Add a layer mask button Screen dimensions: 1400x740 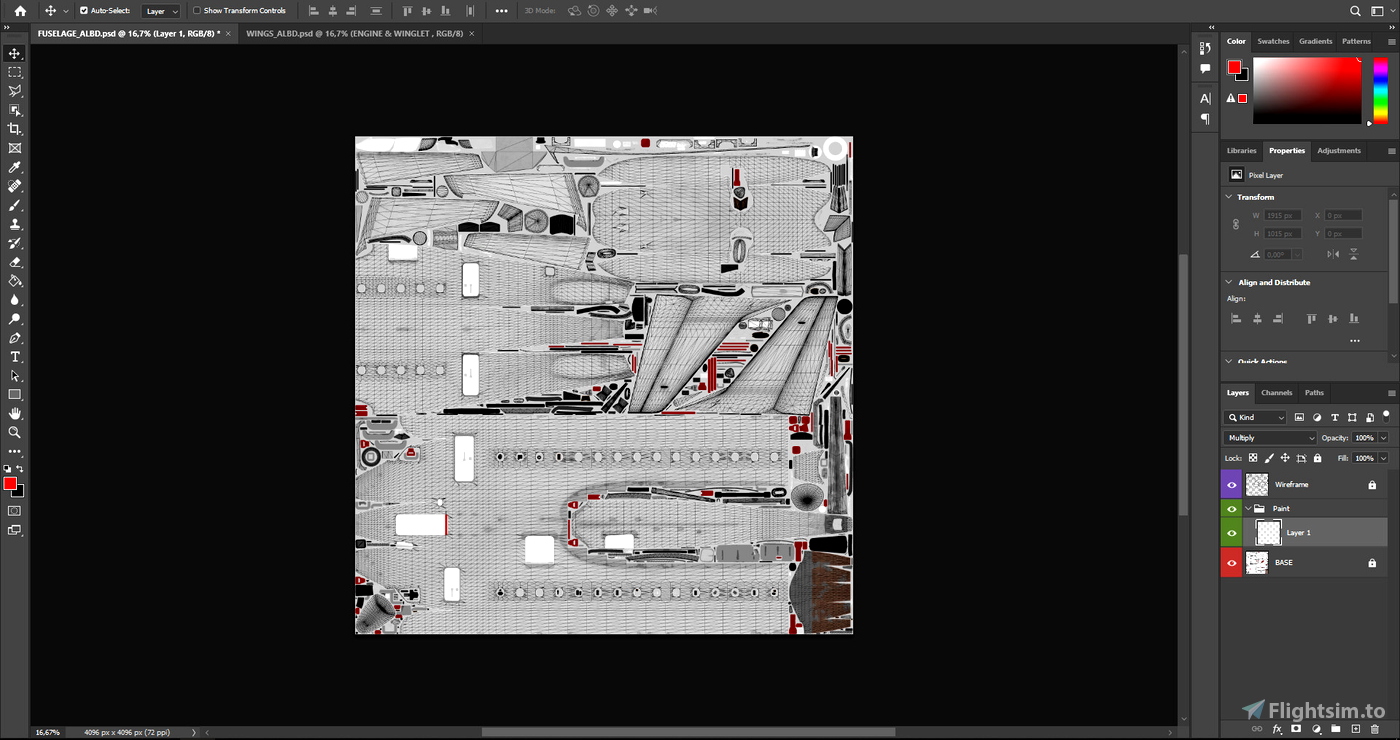point(1296,729)
